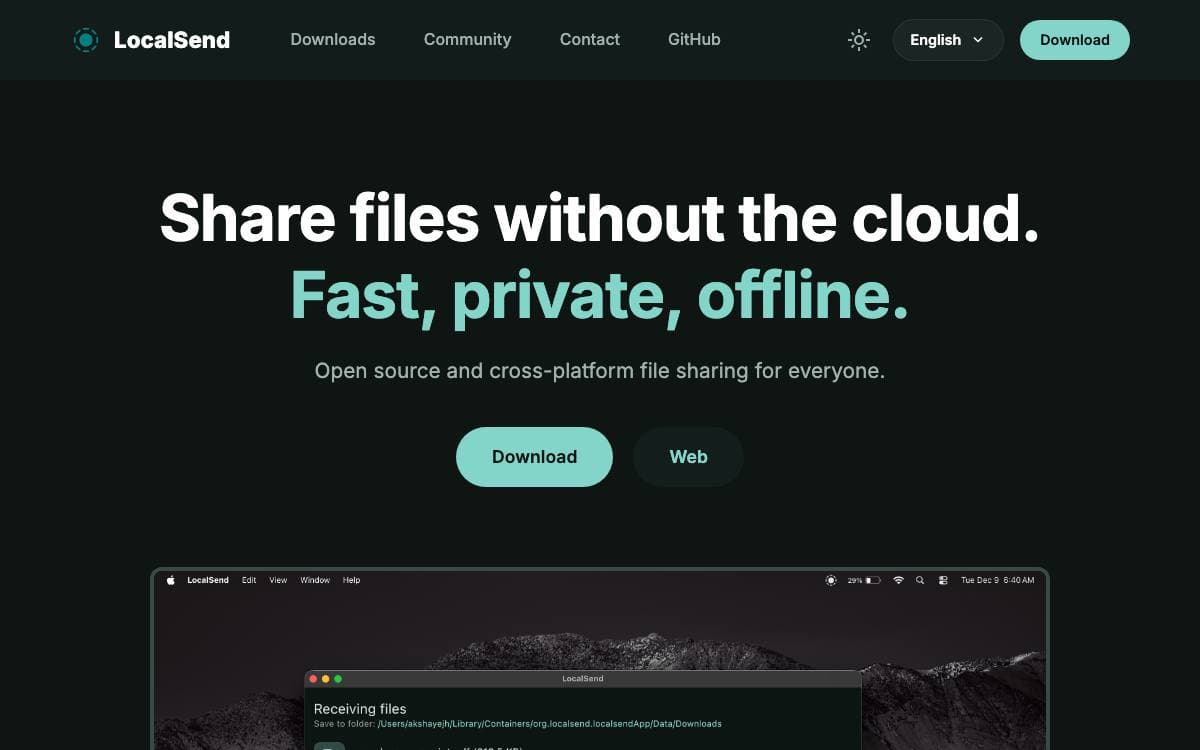Click the green maximize dot of LocalSend window
Viewport: 1200px width, 750px height.
pyautogui.click(x=338, y=679)
